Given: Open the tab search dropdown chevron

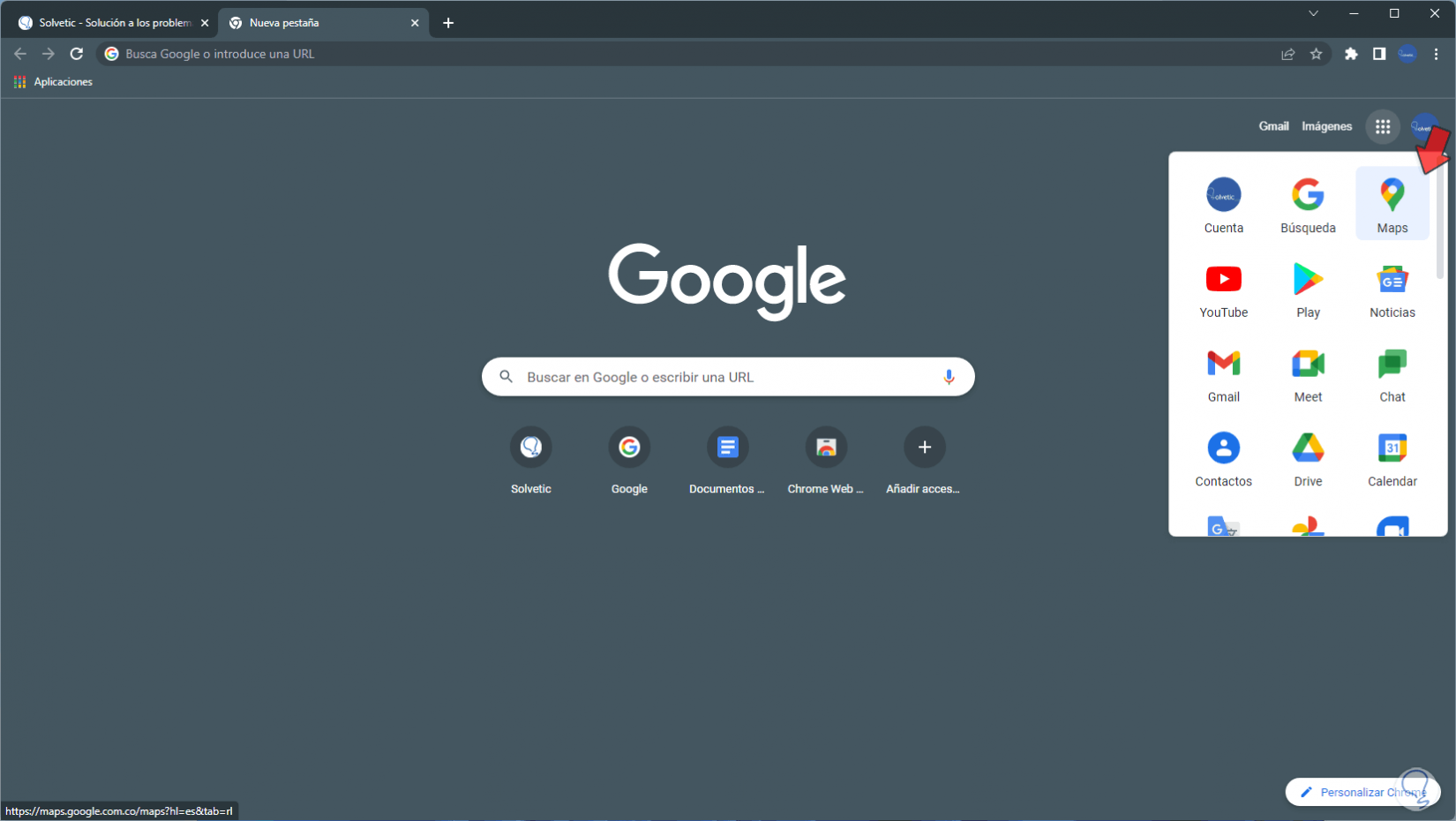Looking at the screenshot, I should [1313, 13].
